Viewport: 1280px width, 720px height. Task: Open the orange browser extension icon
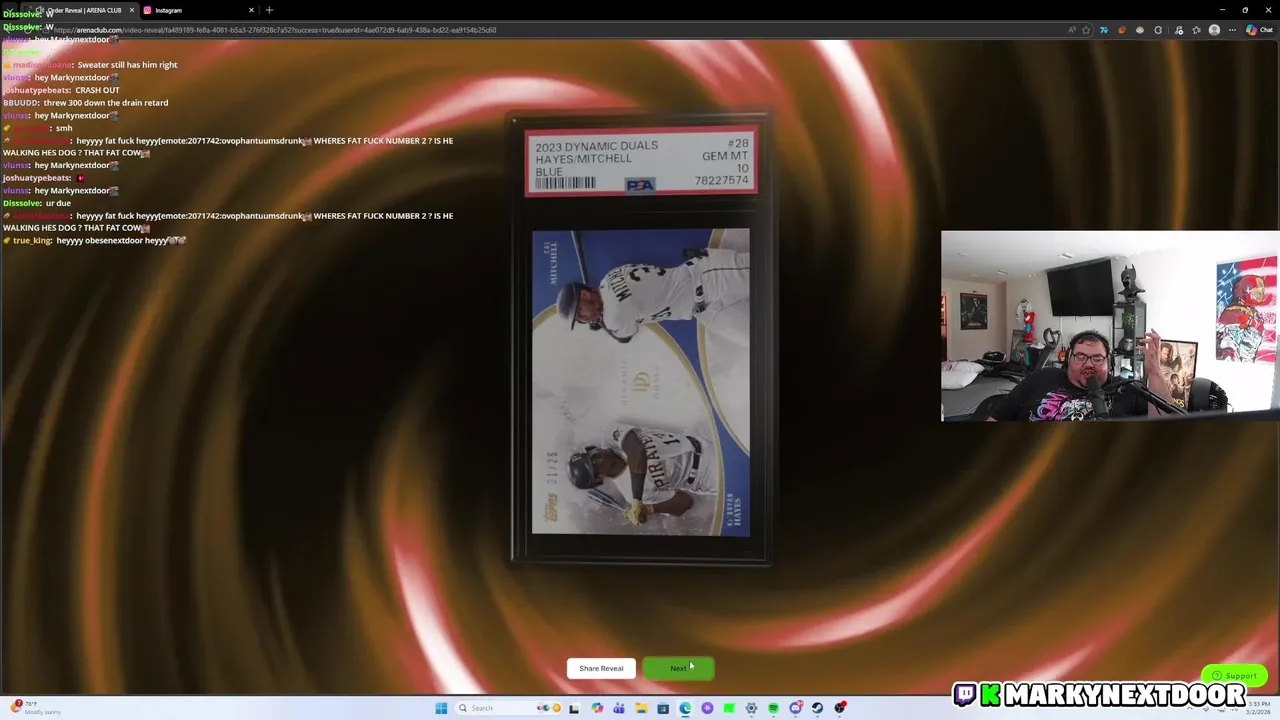point(1122,30)
